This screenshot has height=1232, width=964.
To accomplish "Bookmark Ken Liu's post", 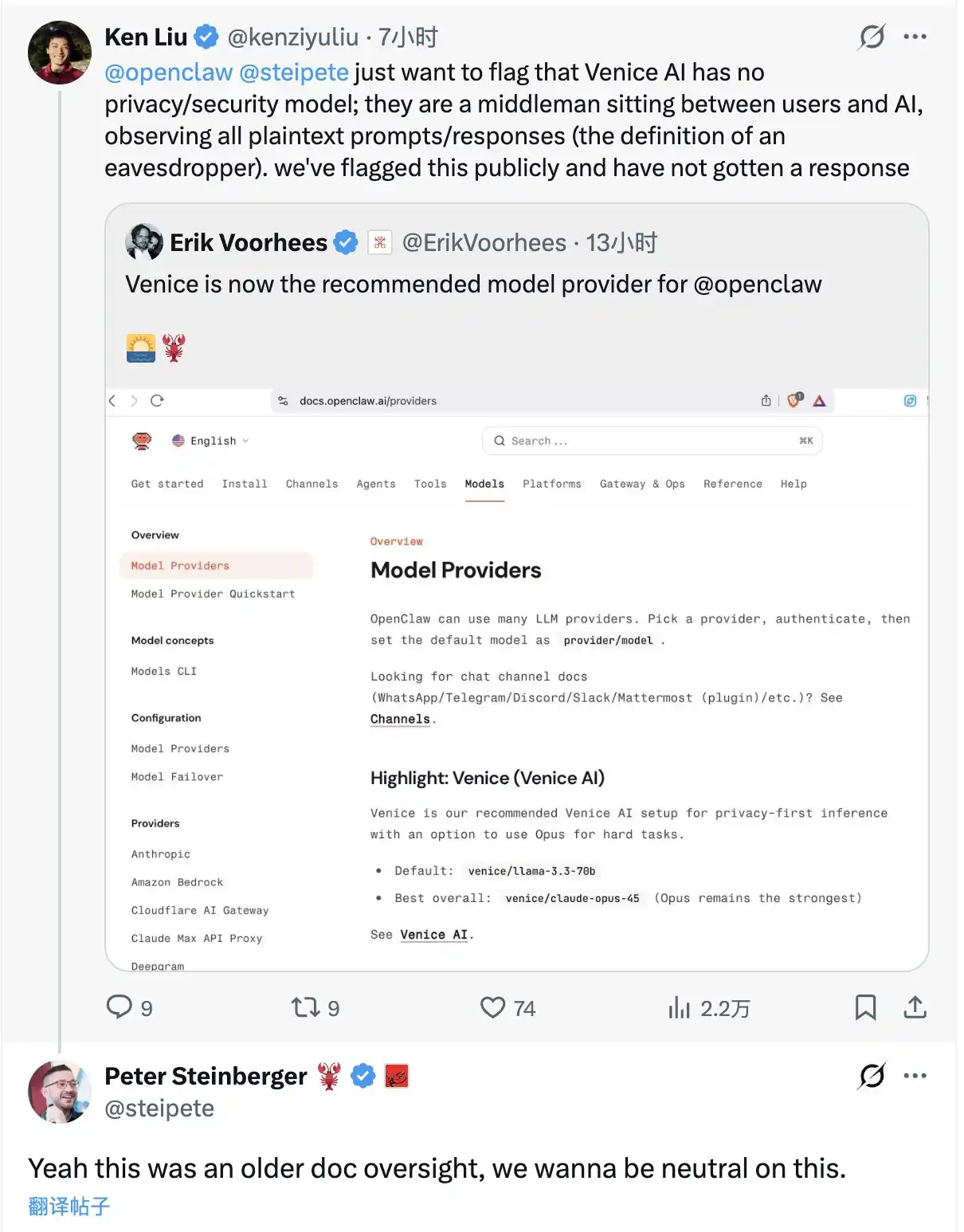I will [x=865, y=1007].
